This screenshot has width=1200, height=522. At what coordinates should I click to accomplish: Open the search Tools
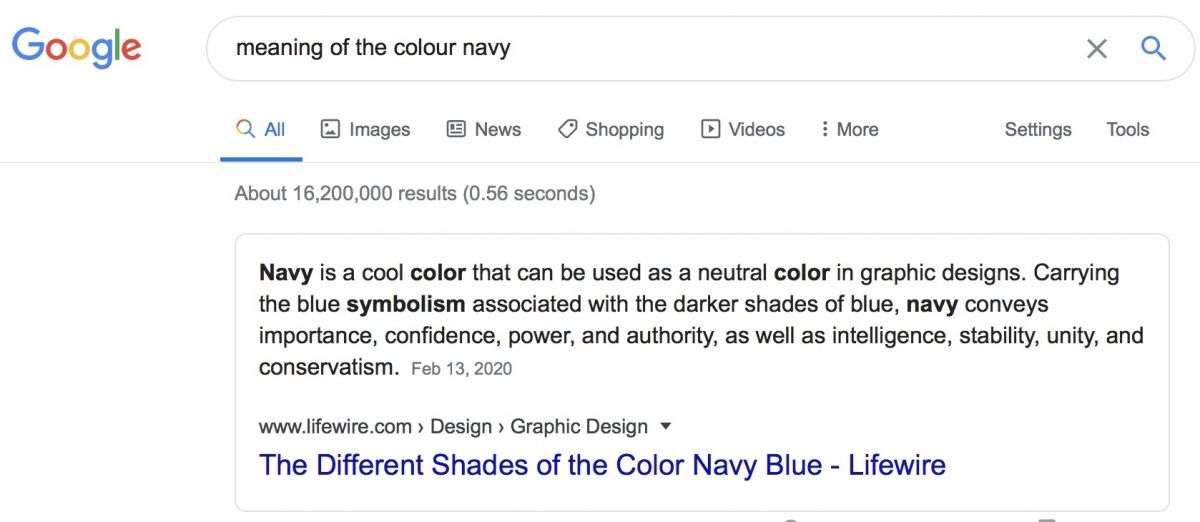[x=1127, y=129]
